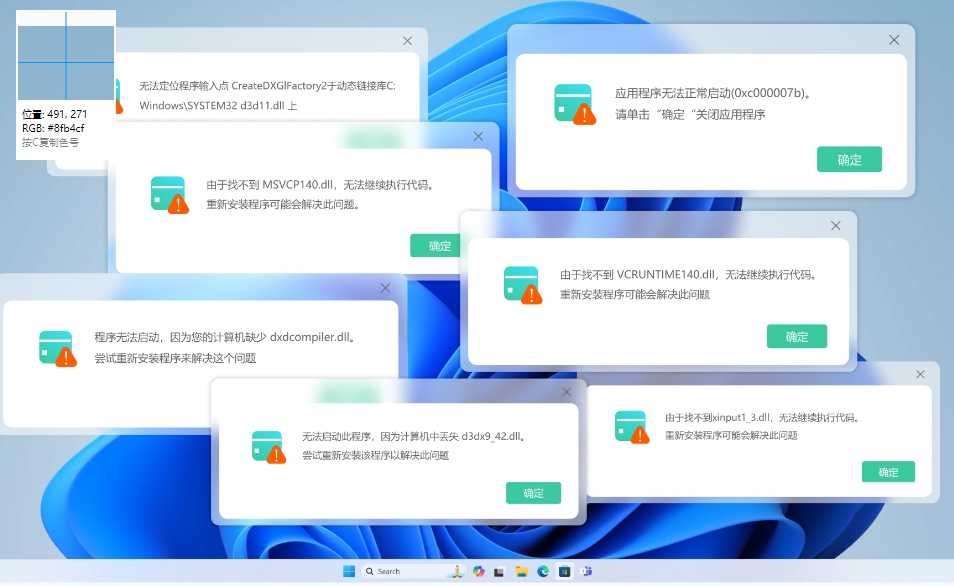Click 确定 in the xinput1_3.dll dialog
Screen dimensions: 954x586
(x=888, y=472)
